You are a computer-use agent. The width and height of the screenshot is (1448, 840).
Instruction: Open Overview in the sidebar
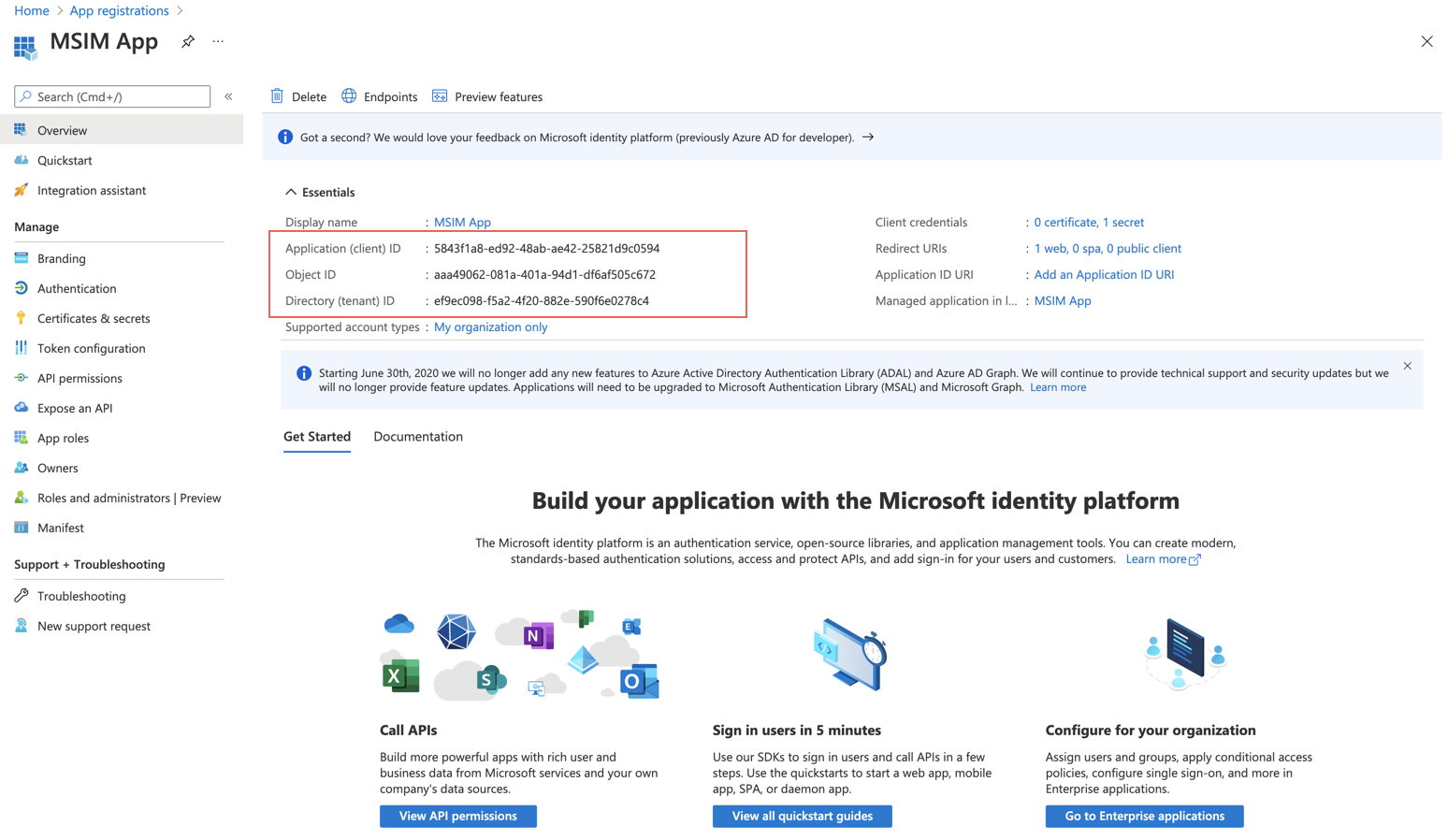coord(122,130)
